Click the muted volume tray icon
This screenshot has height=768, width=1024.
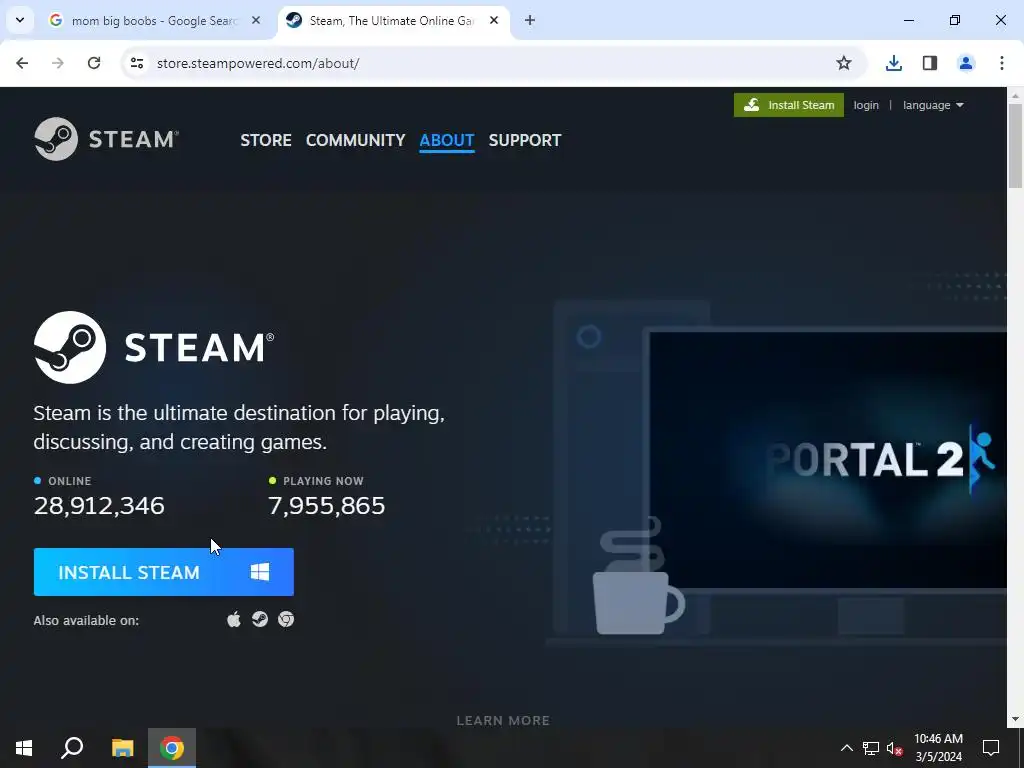tap(895, 748)
